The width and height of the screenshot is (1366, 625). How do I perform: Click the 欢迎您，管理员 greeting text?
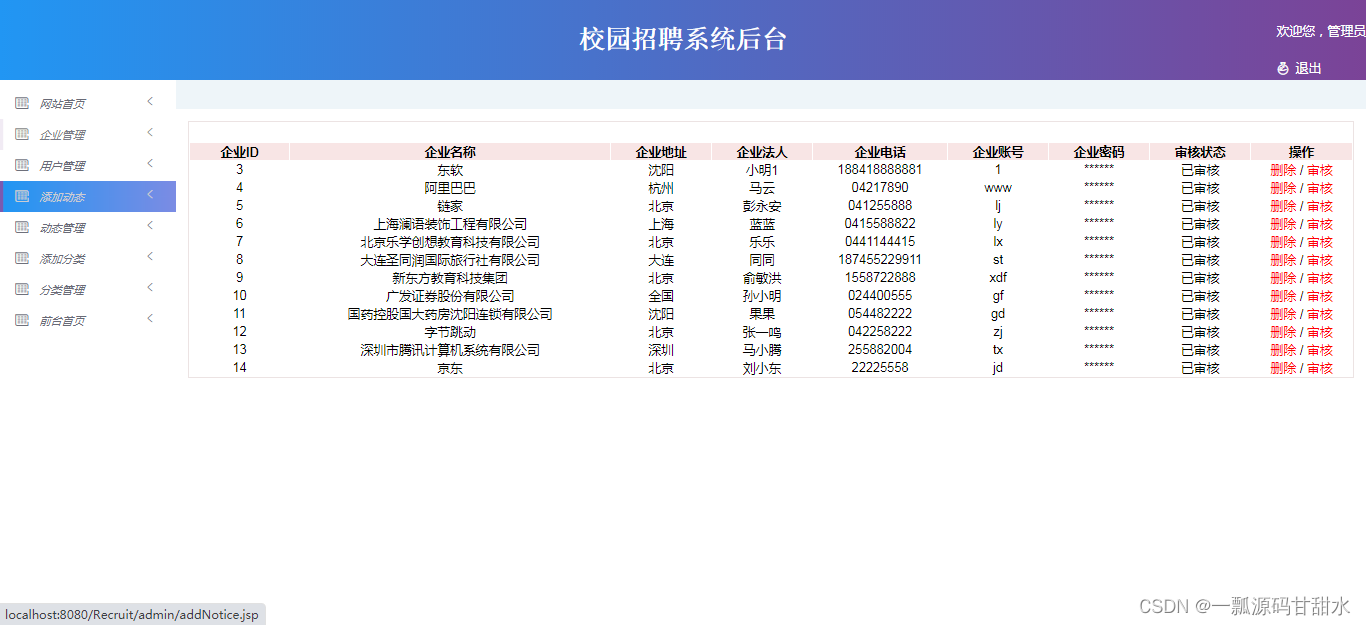point(1320,31)
